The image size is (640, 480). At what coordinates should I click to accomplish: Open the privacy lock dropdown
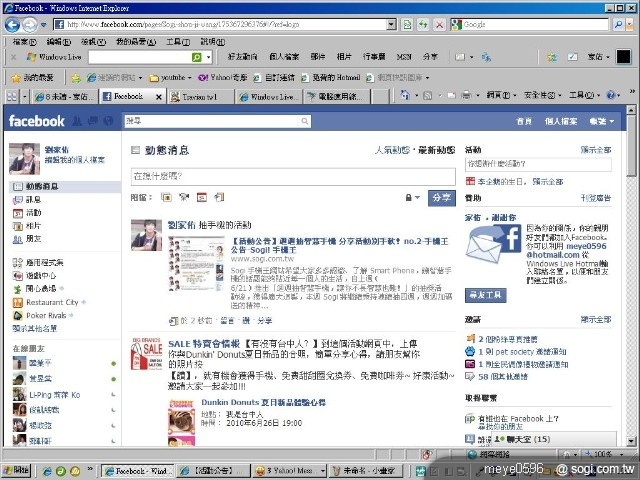[x=412, y=198]
